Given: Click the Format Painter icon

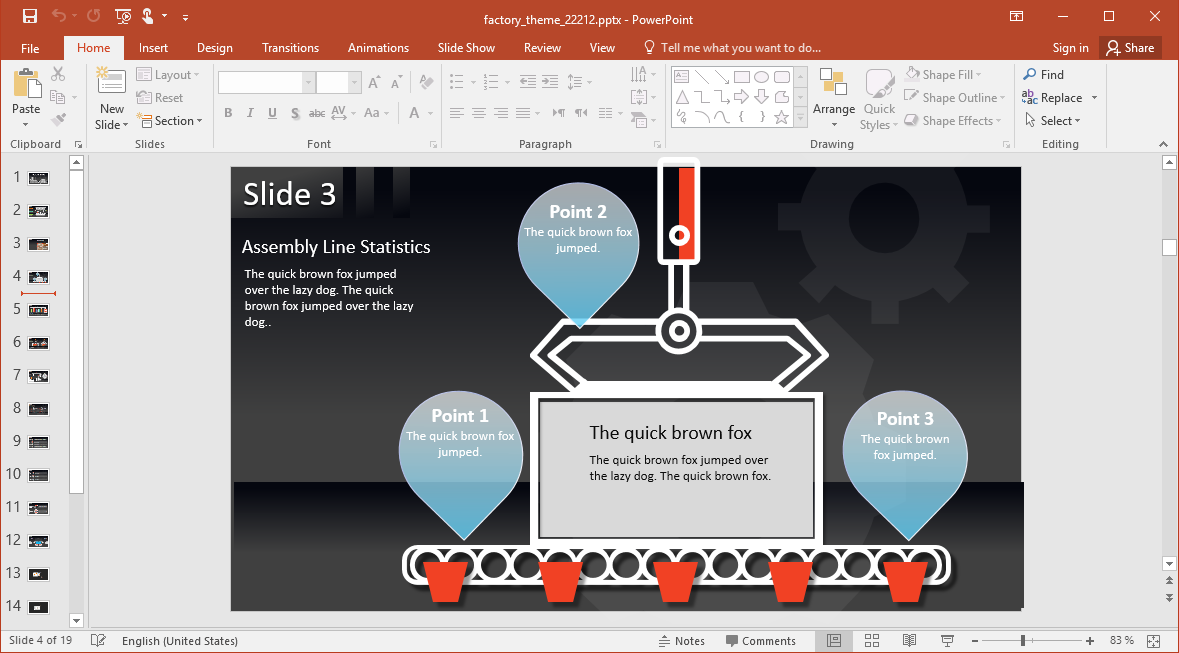Looking at the screenshot, I should [x=58, y=120].
